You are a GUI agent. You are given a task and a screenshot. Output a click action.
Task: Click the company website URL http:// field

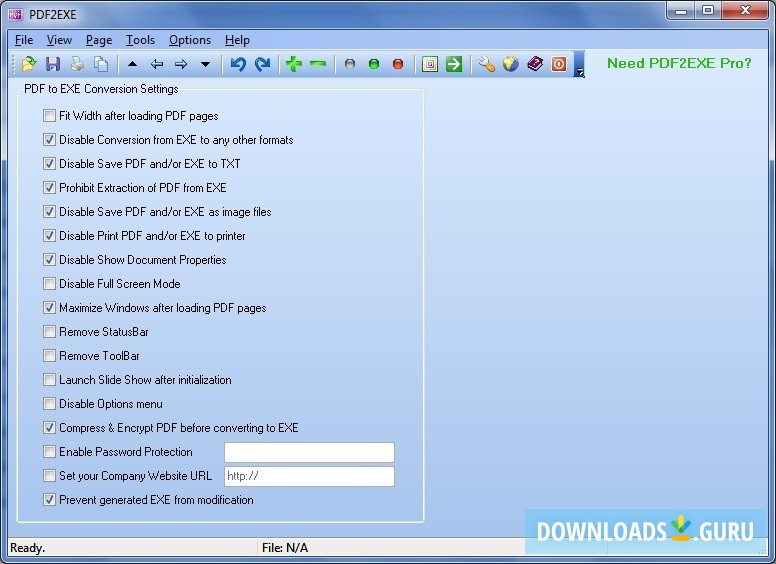pyautogui.click(x=309, y=476)
